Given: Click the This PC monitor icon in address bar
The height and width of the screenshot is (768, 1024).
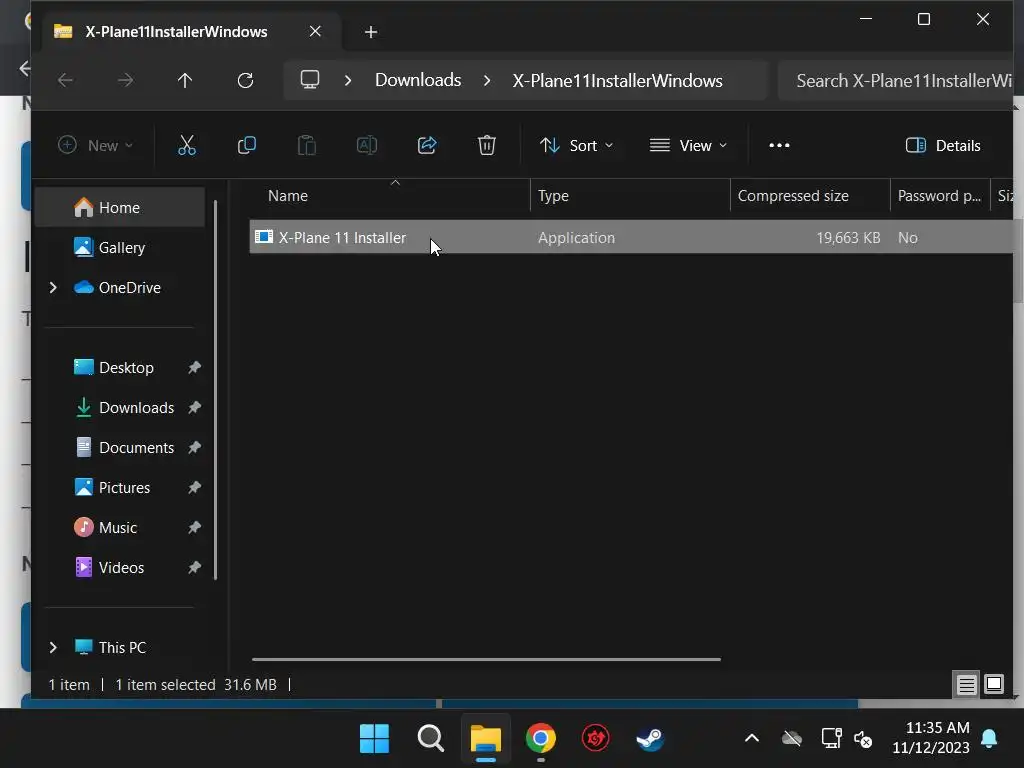Looking at the screenshot, I should click(310, 80).
